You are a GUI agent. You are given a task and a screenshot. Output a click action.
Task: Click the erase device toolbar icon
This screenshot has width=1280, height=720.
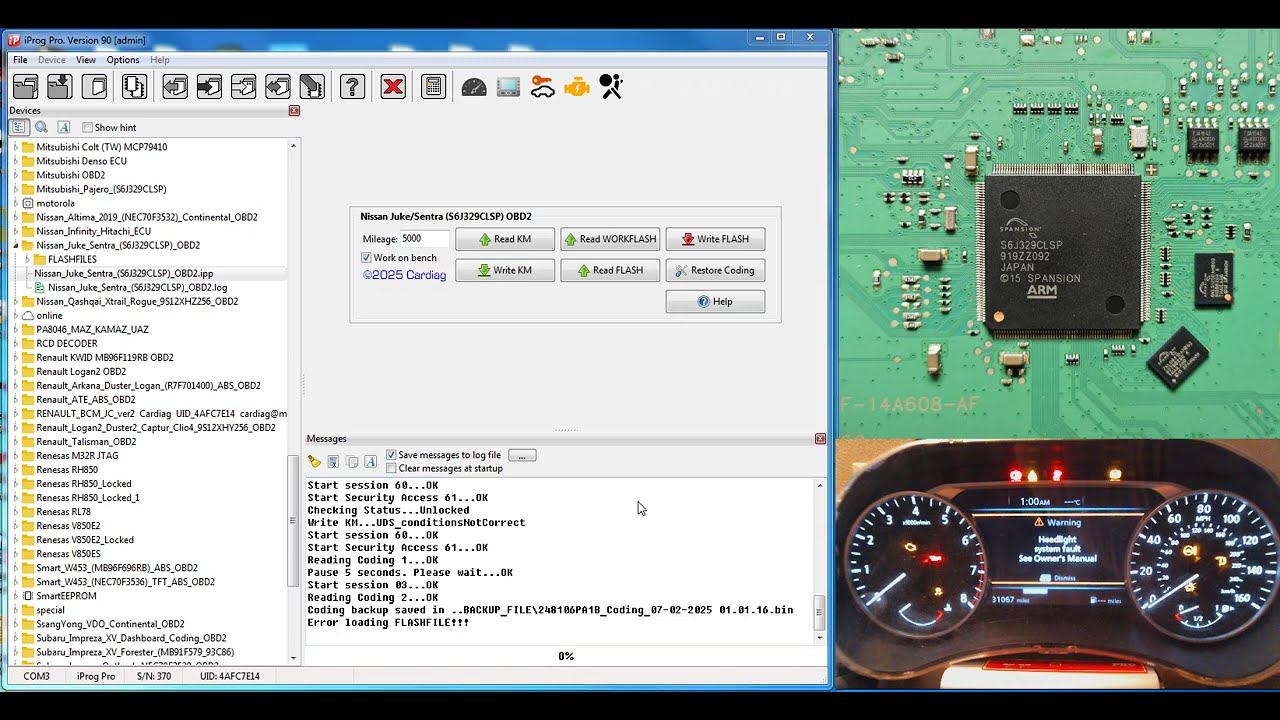click(x=312, y=87)
